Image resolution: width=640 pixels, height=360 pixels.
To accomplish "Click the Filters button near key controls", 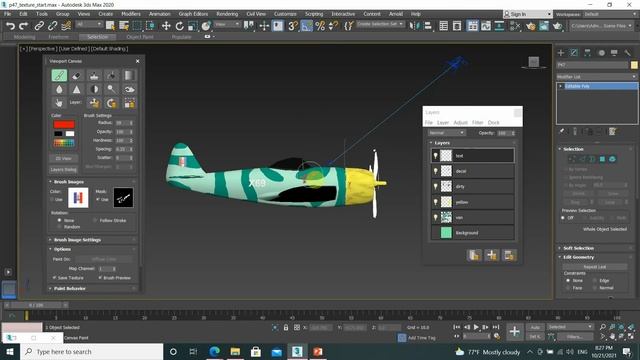I will coord(575,337).
